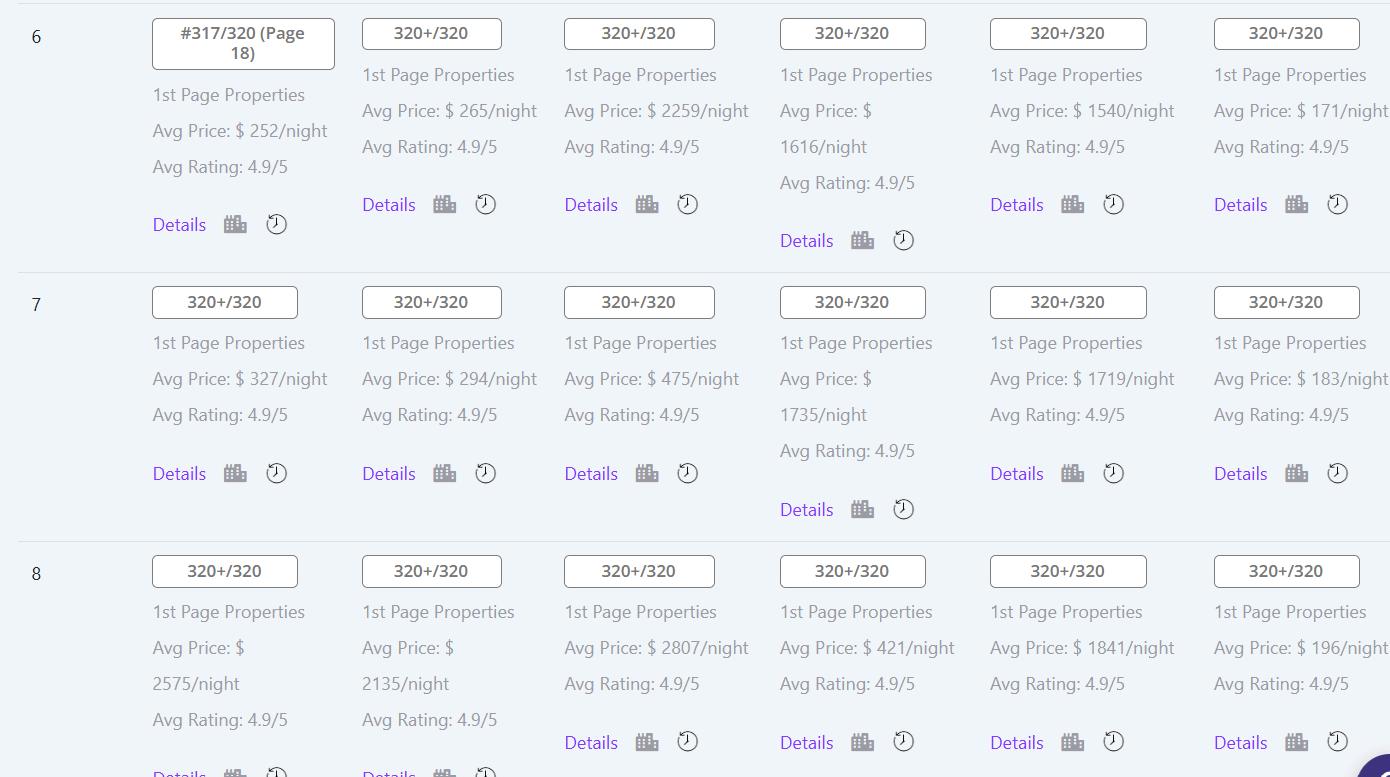
Task: Open Details link for the $265/night cell
Action: point(389,205)
